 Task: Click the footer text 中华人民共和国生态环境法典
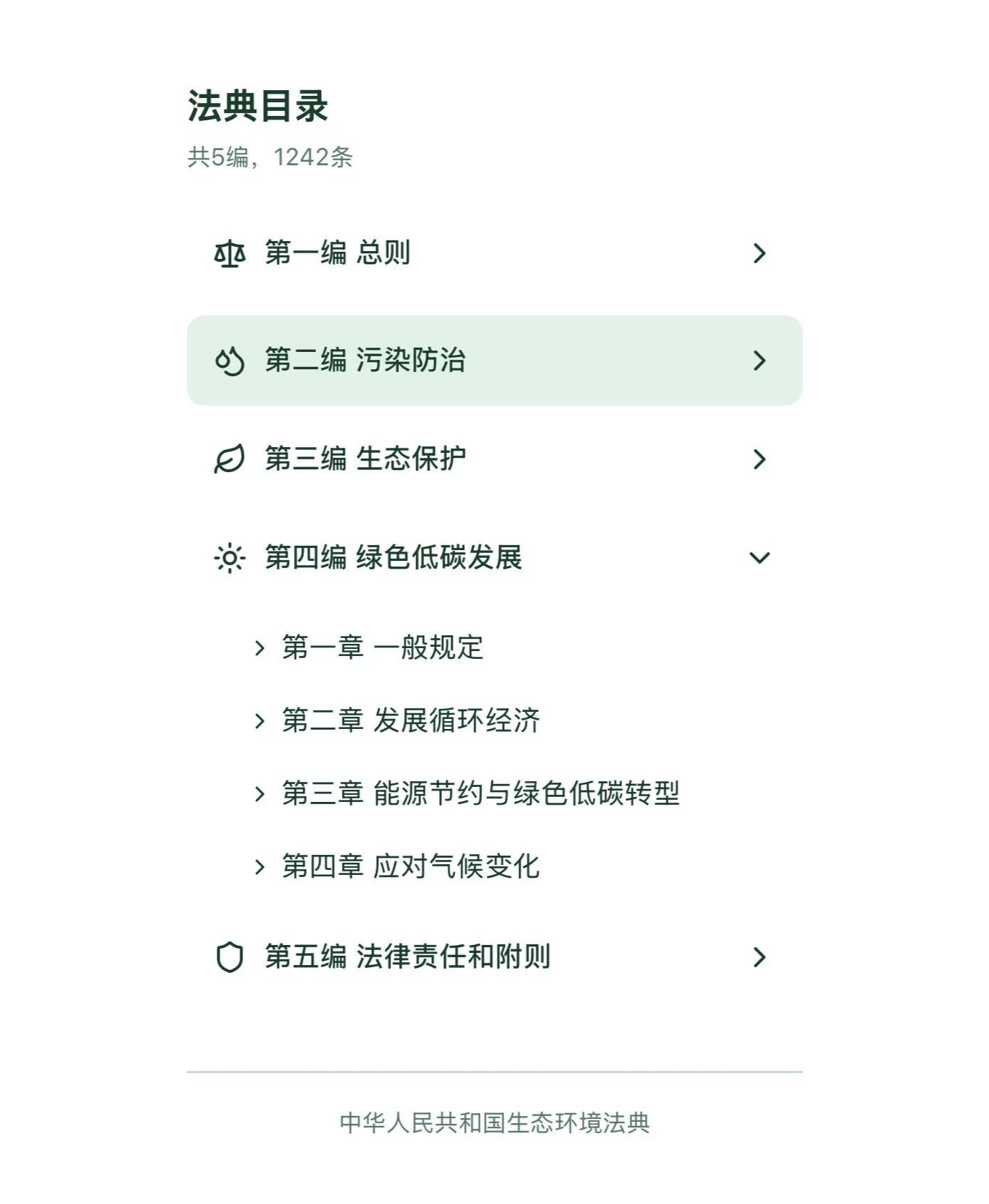click(x=494, y=1123)
